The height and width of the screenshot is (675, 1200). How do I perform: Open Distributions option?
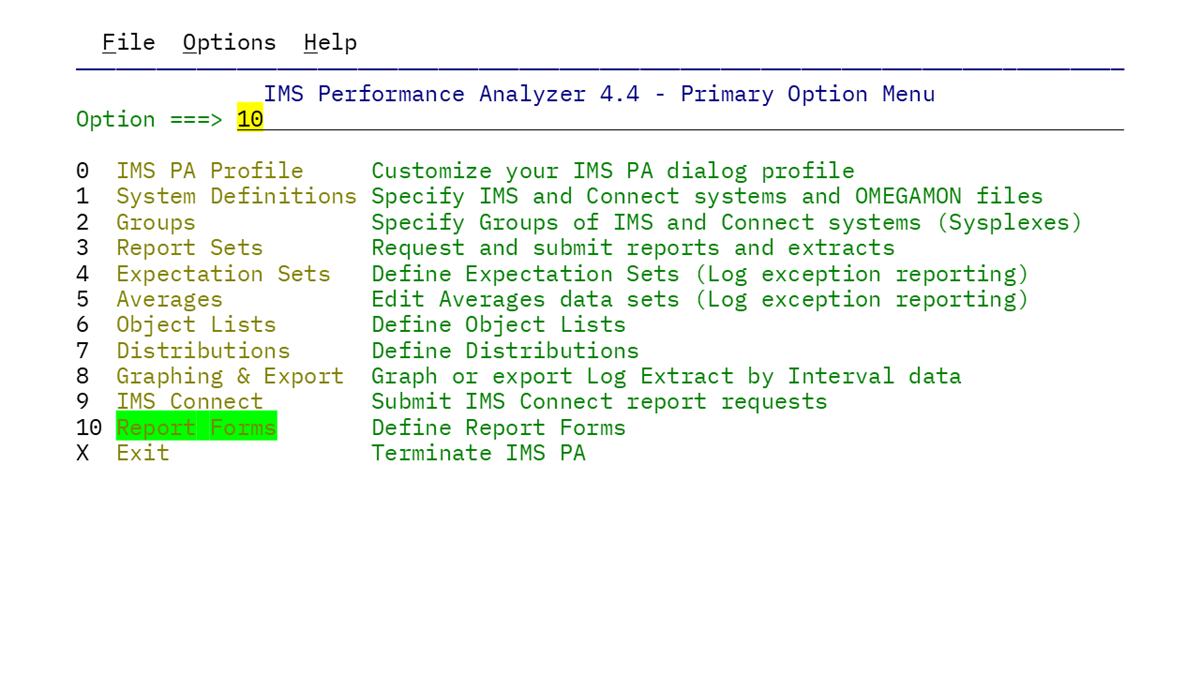click(x=203, y=350)
